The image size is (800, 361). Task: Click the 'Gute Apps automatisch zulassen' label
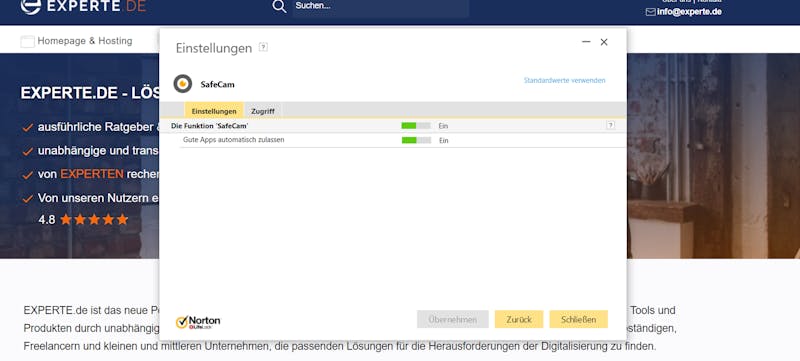234,140
